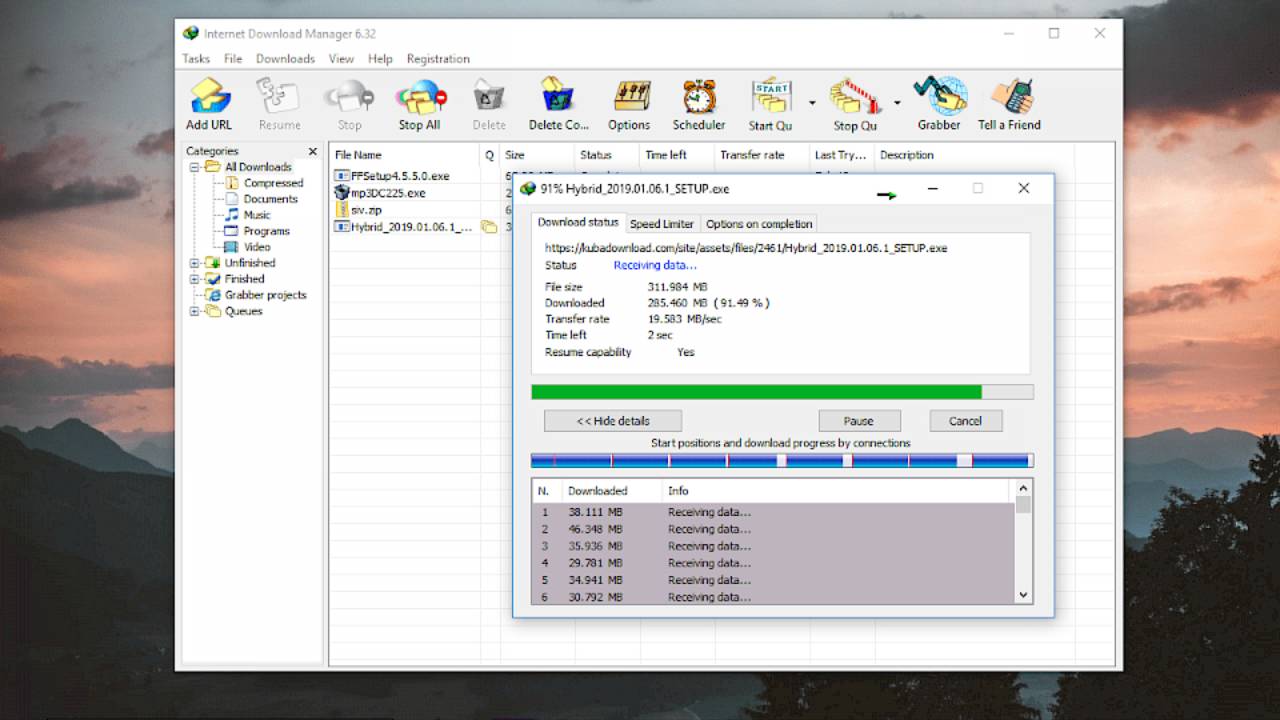1280x720 pixels.
Task: Click the Tell a Friend icon
Action: tap(1009, 98)
